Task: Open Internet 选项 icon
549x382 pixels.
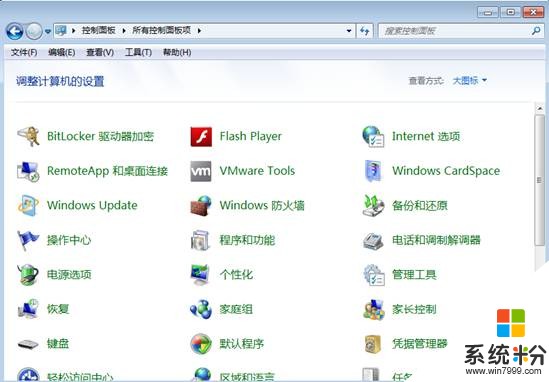Action: (373, 136)
